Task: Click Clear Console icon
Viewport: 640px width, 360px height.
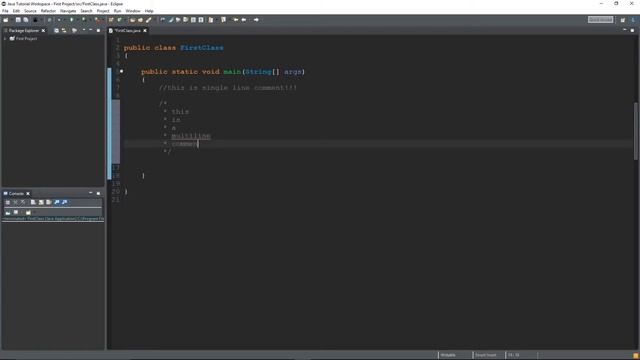Action: pyautogui.click(x=33, y=202)
